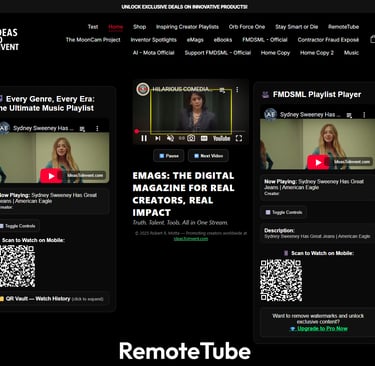Image resolution: width=375 pixels, height=366 pixels.
Task: Click channel avatar on Hilarious Comedia video
Action: pos(143,89)
